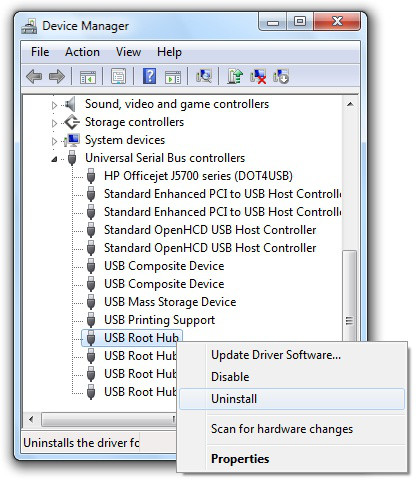Open the View menu

[x=128, y=52]
